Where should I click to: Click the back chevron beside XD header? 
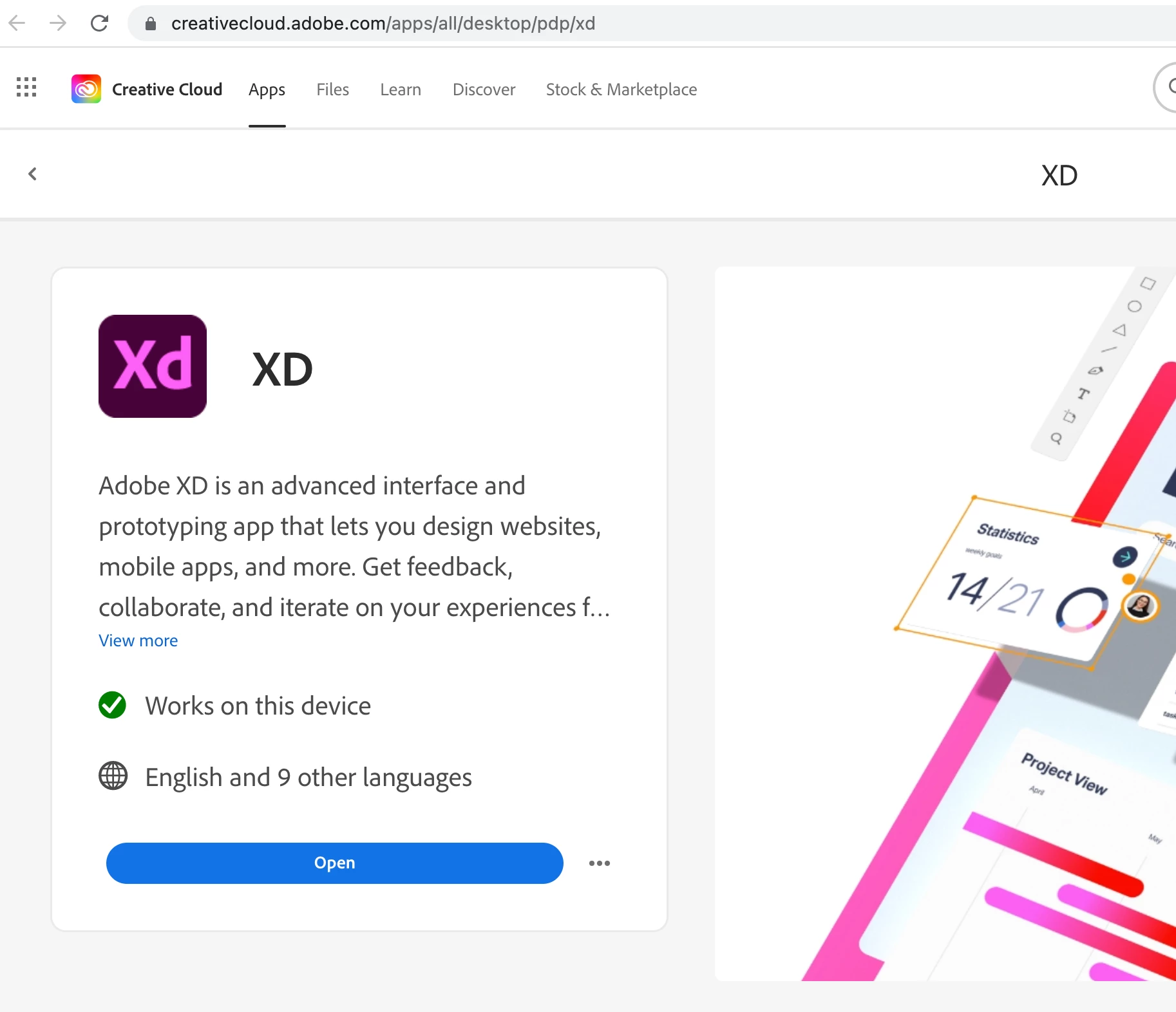(x=32, y=174)
